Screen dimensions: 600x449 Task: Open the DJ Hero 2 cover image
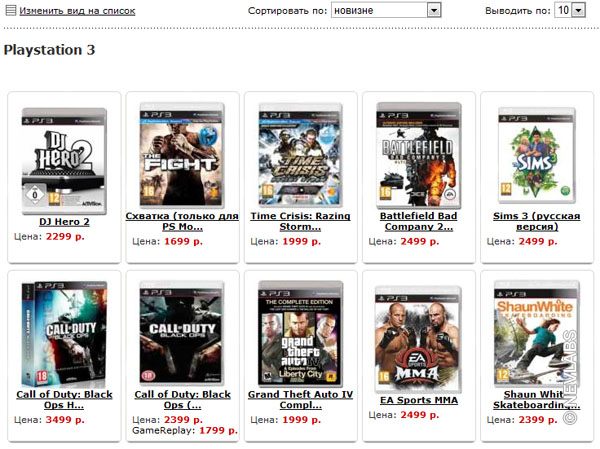click(x=64, y=161)
